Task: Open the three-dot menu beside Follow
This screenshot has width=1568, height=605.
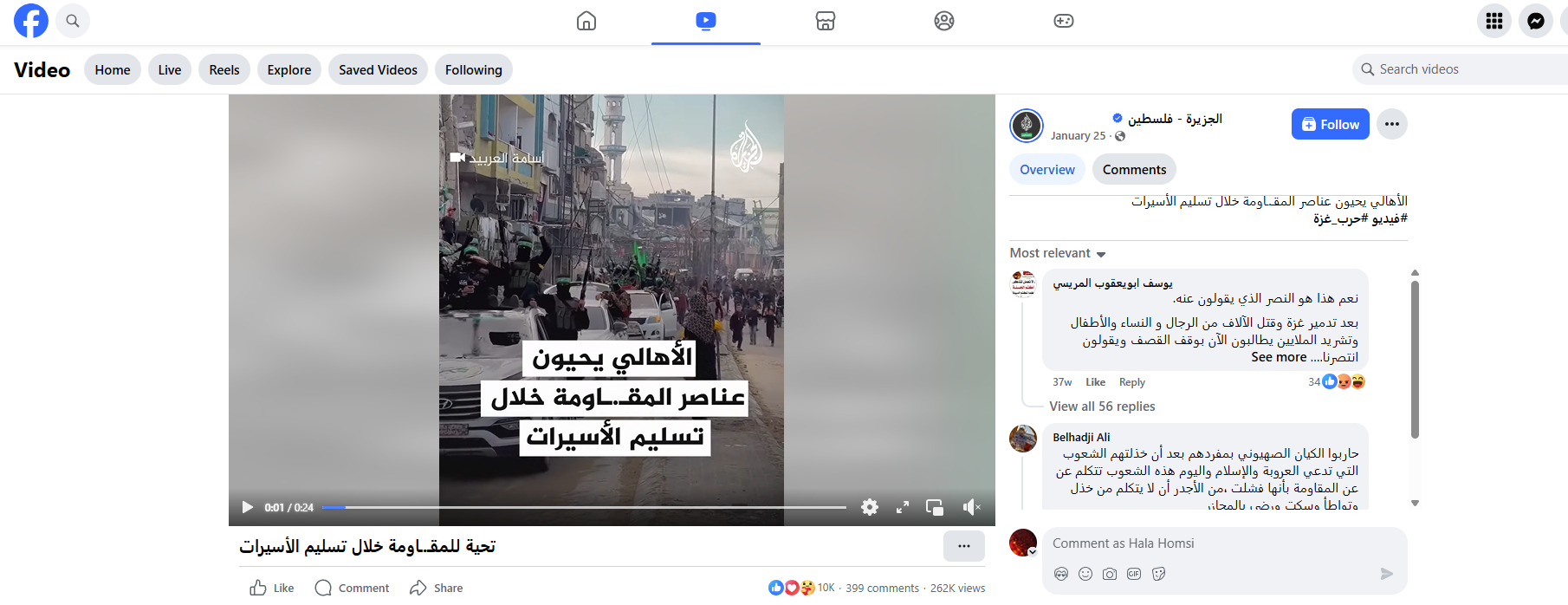Action: [x=1392, y=124]
